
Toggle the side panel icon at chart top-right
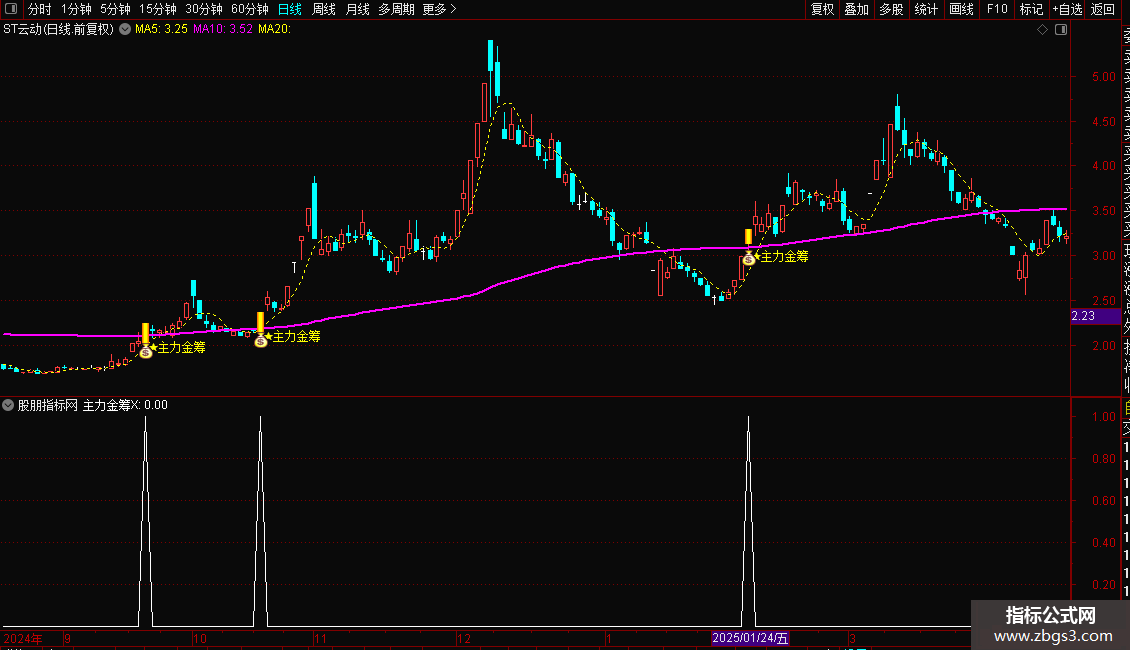[1061, 29]
